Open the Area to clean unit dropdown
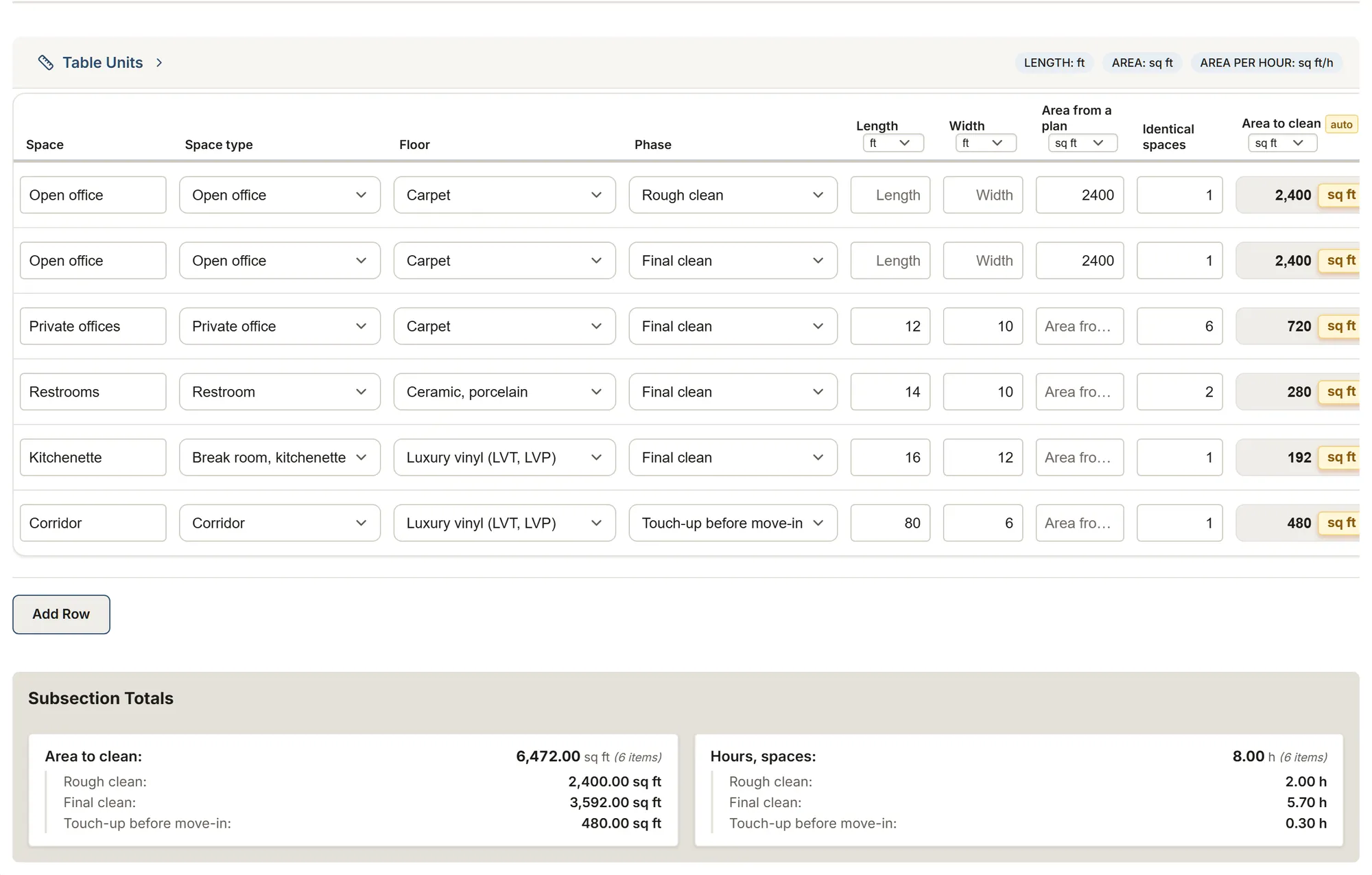 pyautogui.click(x=1282, y=143)
